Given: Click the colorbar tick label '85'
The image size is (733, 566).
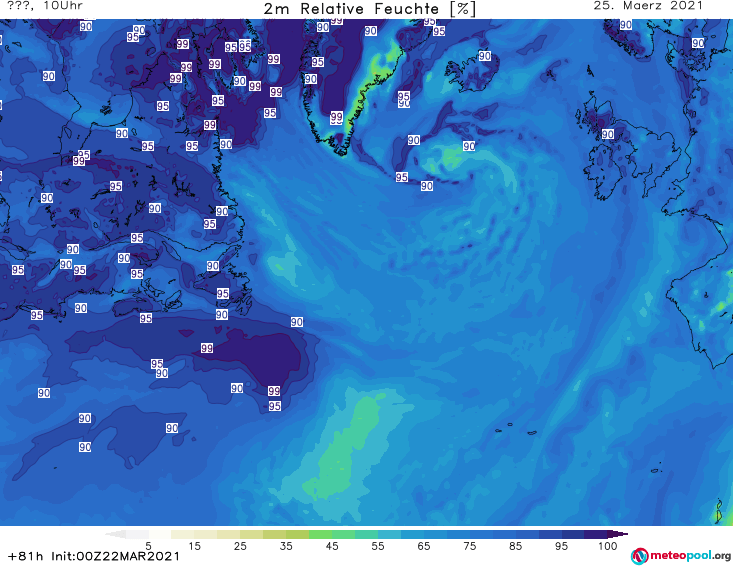Looking at the screenshot, I should point(515,546).
